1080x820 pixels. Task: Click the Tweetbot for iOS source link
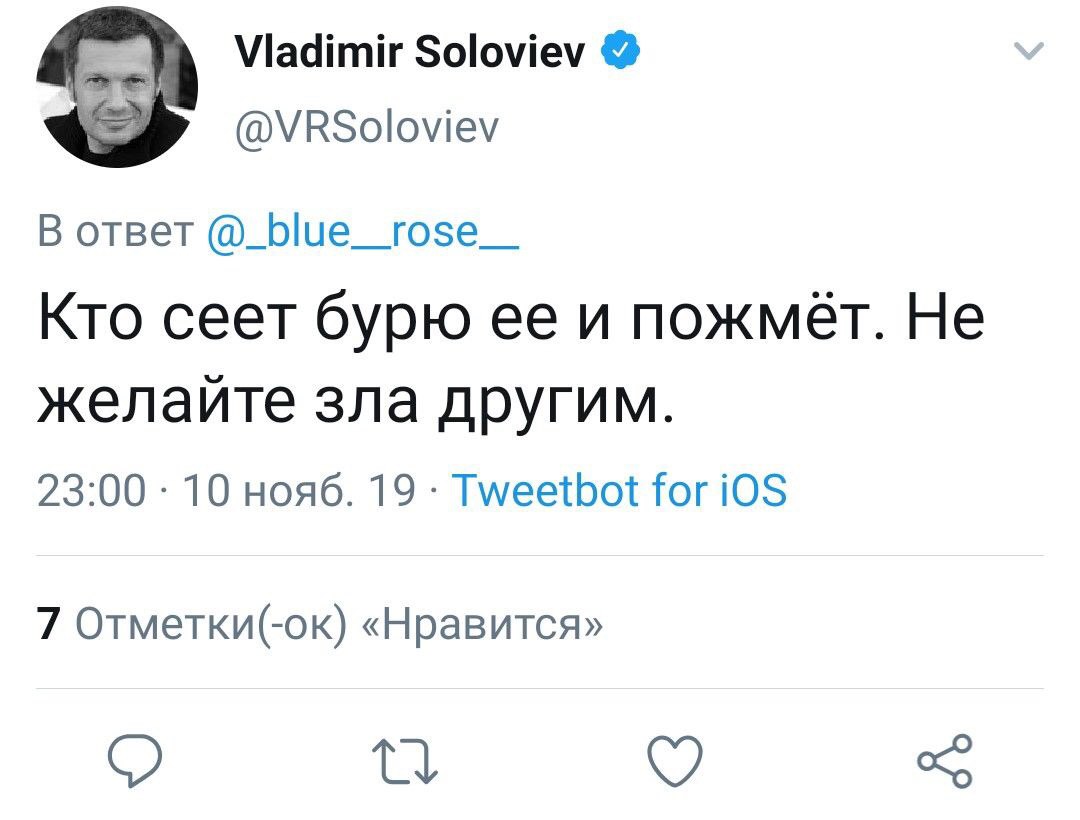coord(620,491)
